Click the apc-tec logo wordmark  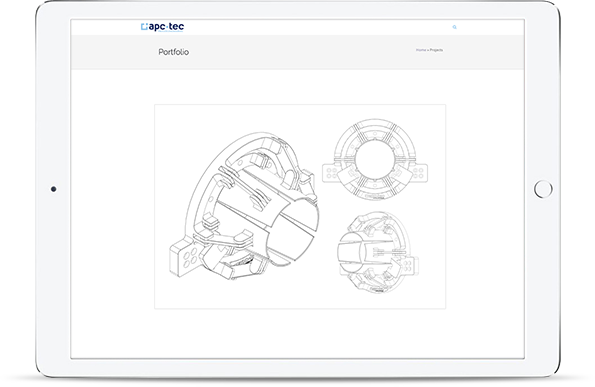click(166, 27)
